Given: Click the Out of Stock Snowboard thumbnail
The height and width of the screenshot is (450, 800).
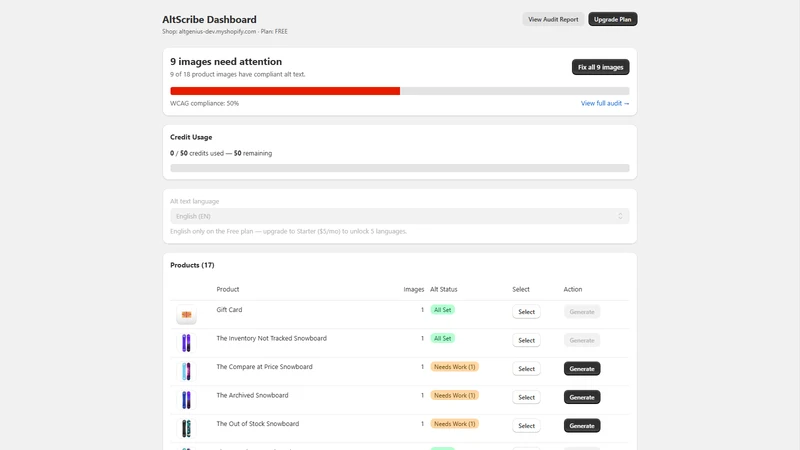Looking at the screenshot, I should click(x=186, y=429).
